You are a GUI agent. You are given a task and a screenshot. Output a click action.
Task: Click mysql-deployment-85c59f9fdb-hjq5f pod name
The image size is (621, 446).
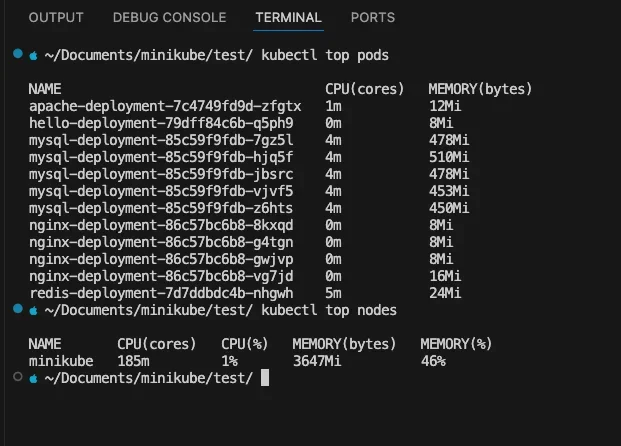pos(161,158)
